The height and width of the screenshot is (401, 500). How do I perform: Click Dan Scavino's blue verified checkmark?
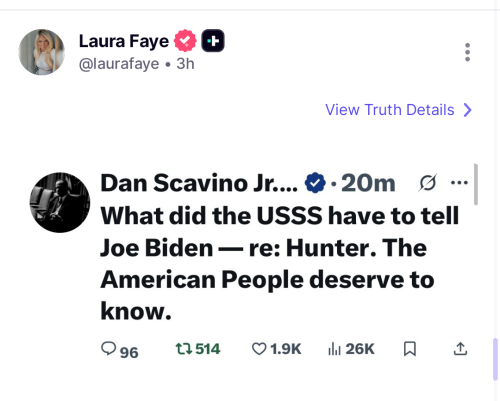pos(315,183)
